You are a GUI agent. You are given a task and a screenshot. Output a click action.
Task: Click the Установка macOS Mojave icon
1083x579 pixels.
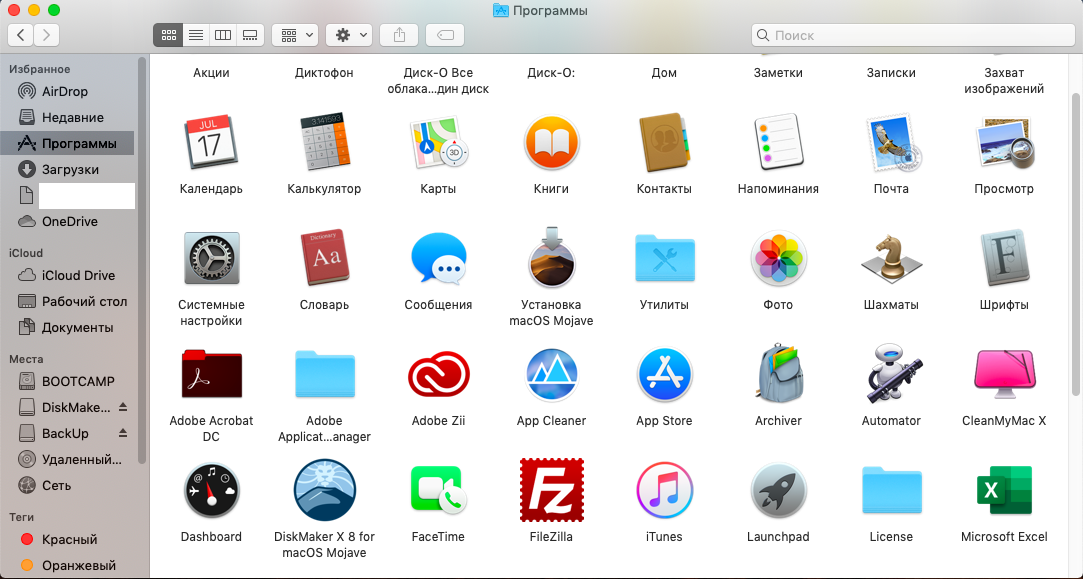pyautogui.click(x=551, y=257)
